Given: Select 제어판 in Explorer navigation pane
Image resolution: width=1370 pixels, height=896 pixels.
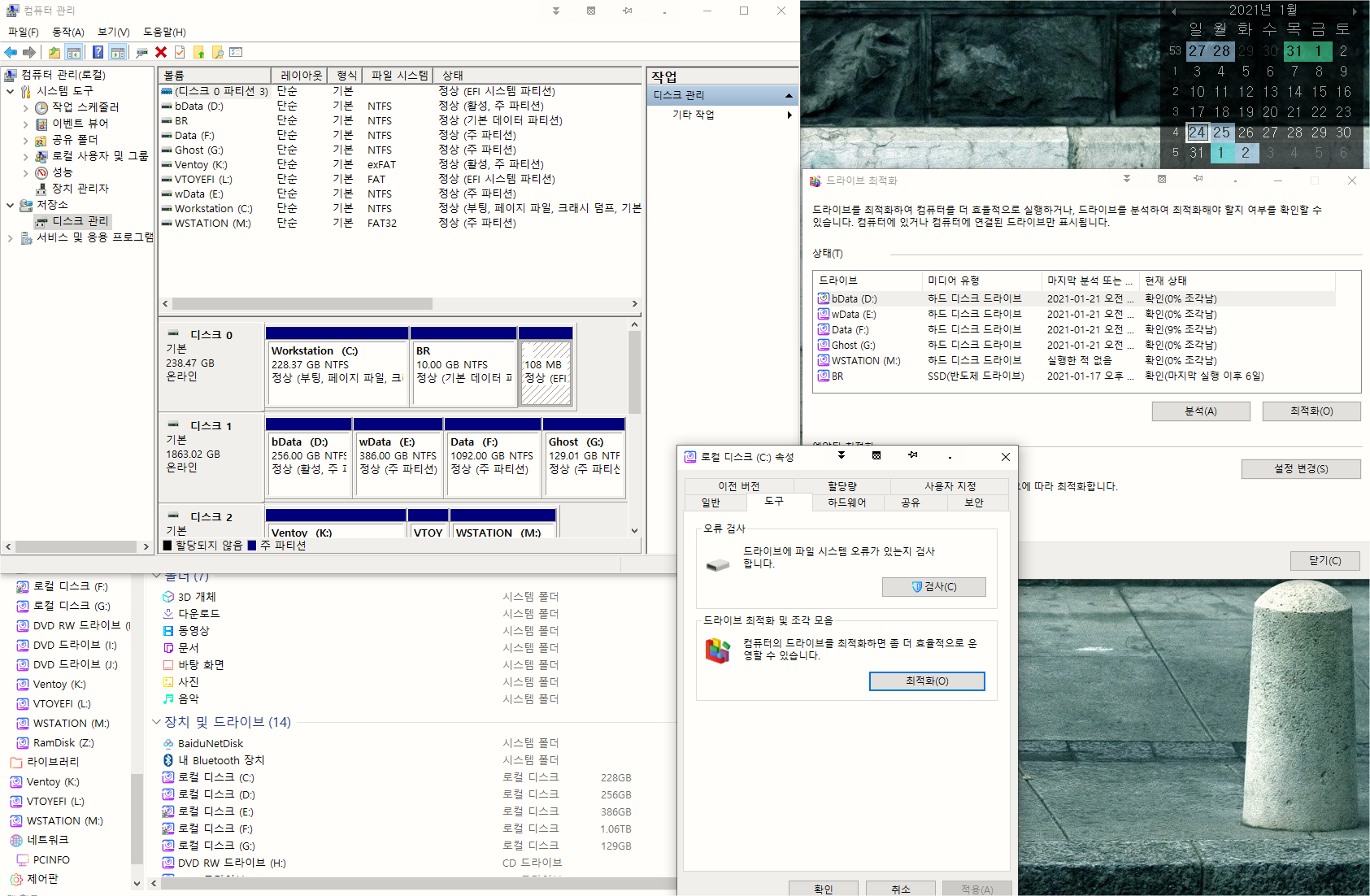Looking at the screenshot, I should (x=42, y=879).
